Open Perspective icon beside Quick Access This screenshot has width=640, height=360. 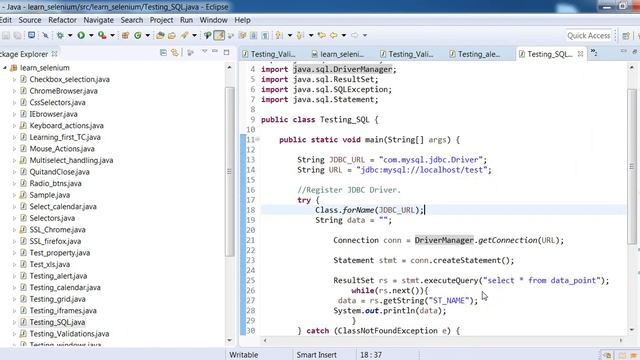point(626,36)
